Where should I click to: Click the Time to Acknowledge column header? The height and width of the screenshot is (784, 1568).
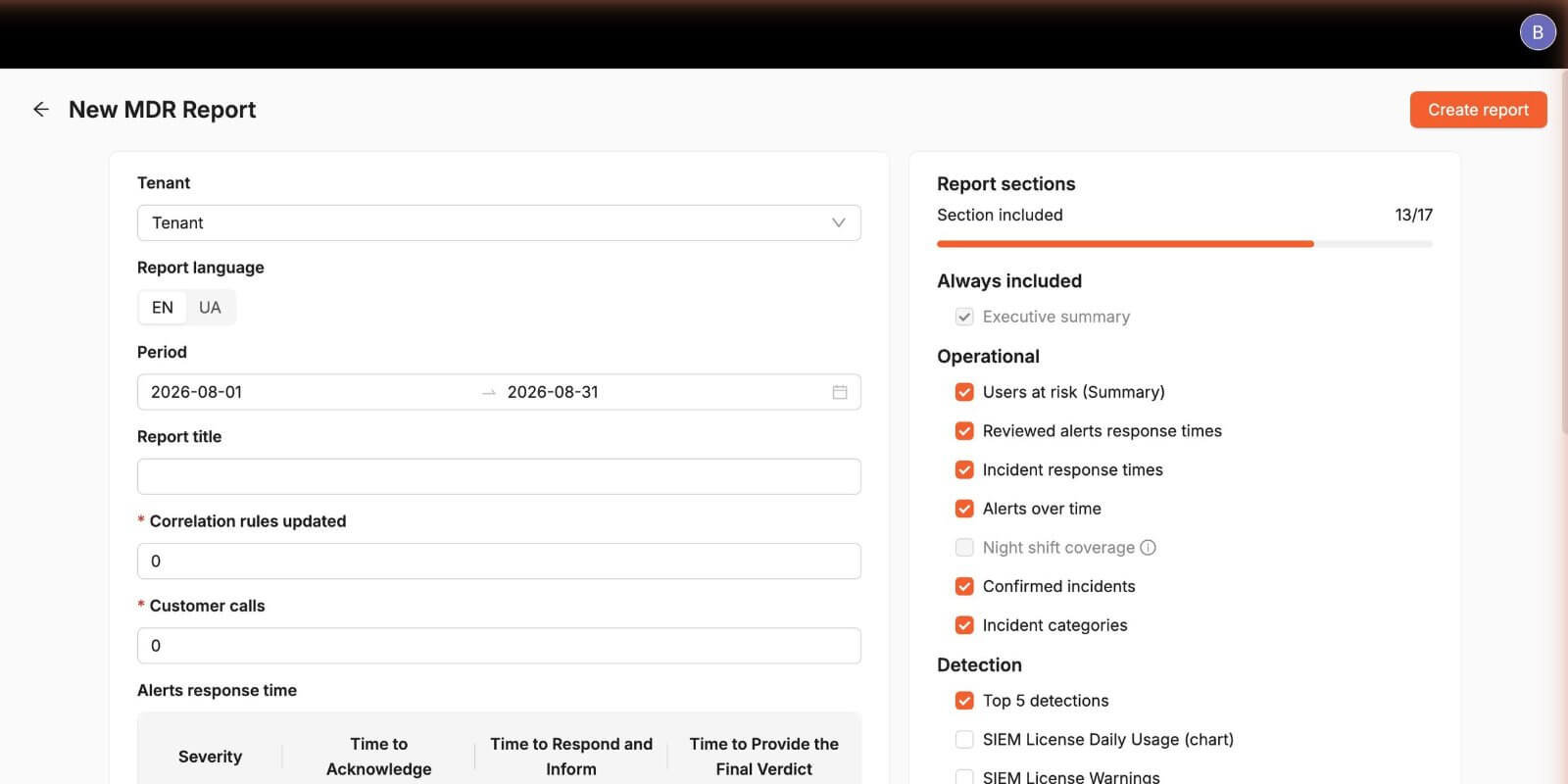click(378, 757)
